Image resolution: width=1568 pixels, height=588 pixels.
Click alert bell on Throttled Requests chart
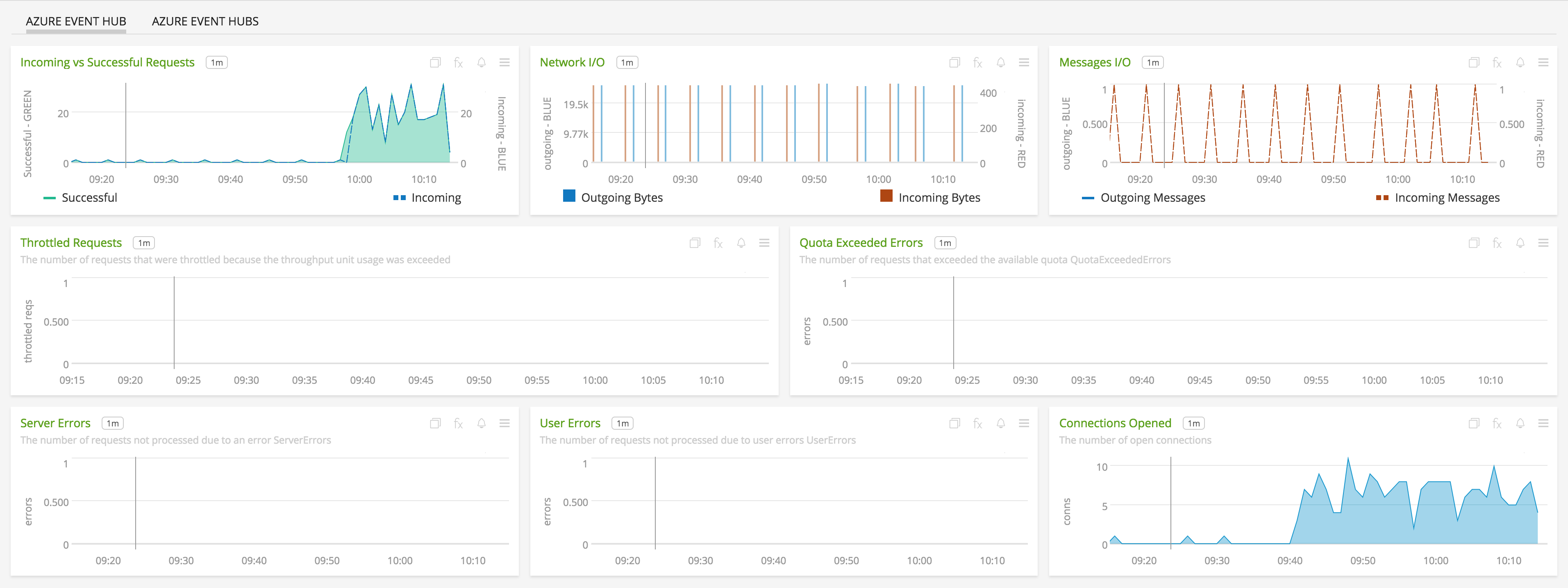(741, 243)
